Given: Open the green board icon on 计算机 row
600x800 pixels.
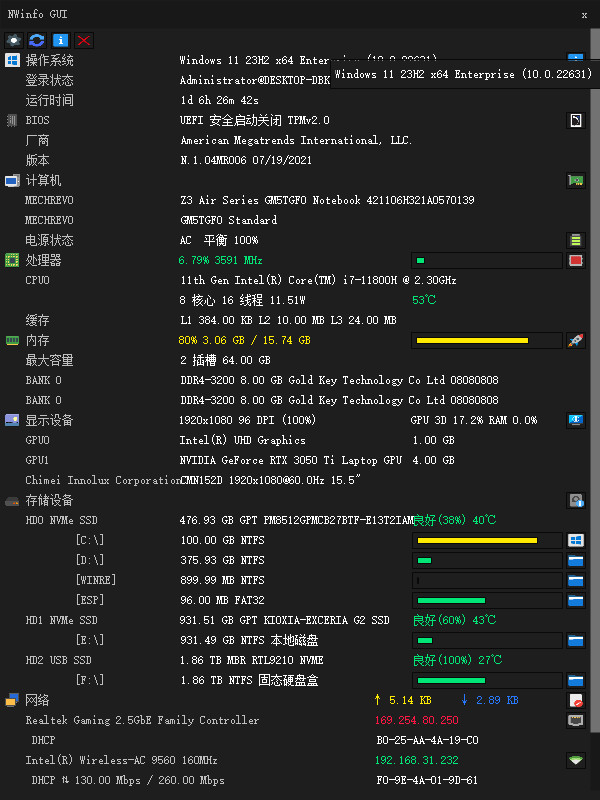Looking at the screenshot, I should pyautogui.click(x=576, y=181).
